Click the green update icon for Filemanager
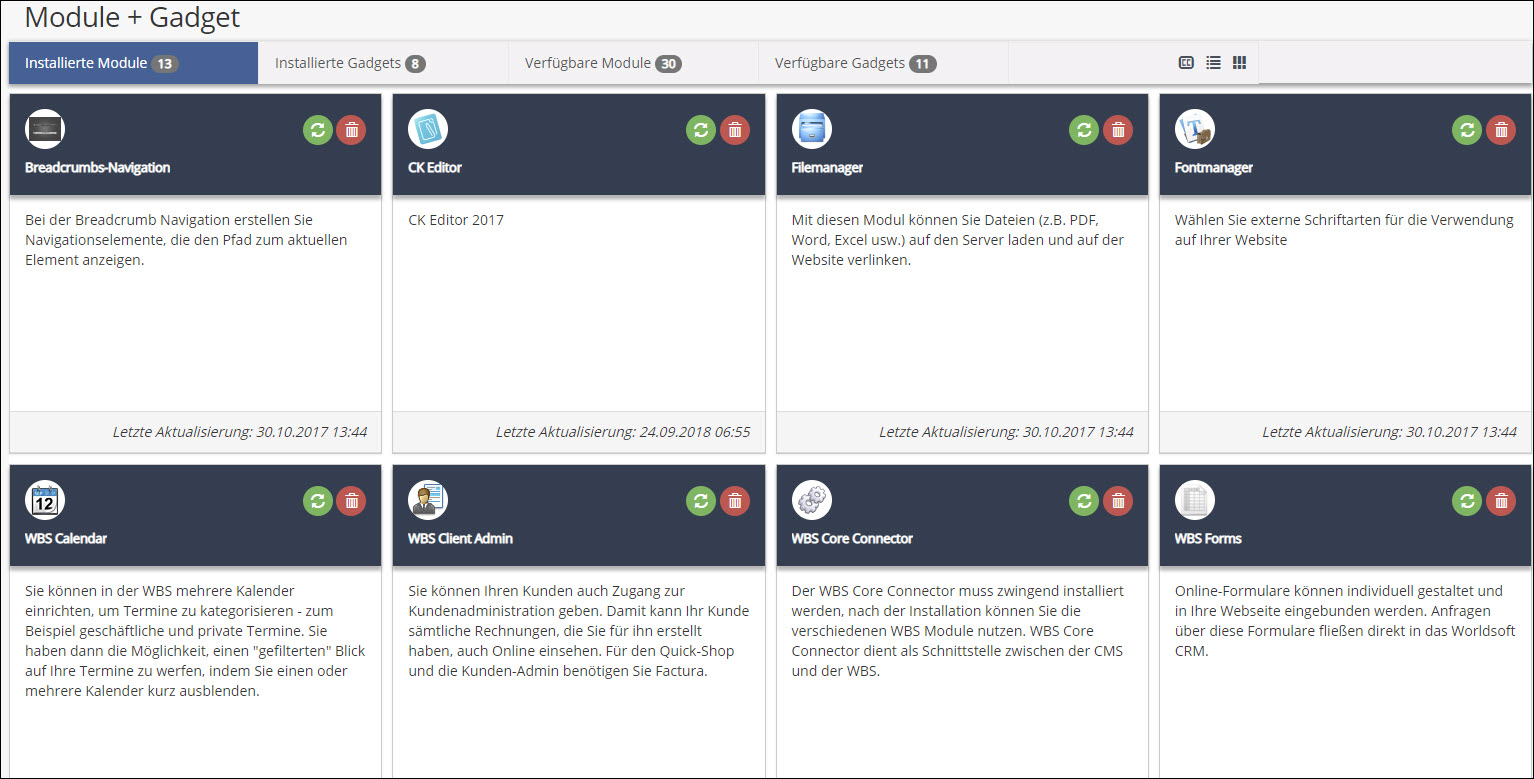The height and width of the screenshot is (779, 1534). (1084, 130)
